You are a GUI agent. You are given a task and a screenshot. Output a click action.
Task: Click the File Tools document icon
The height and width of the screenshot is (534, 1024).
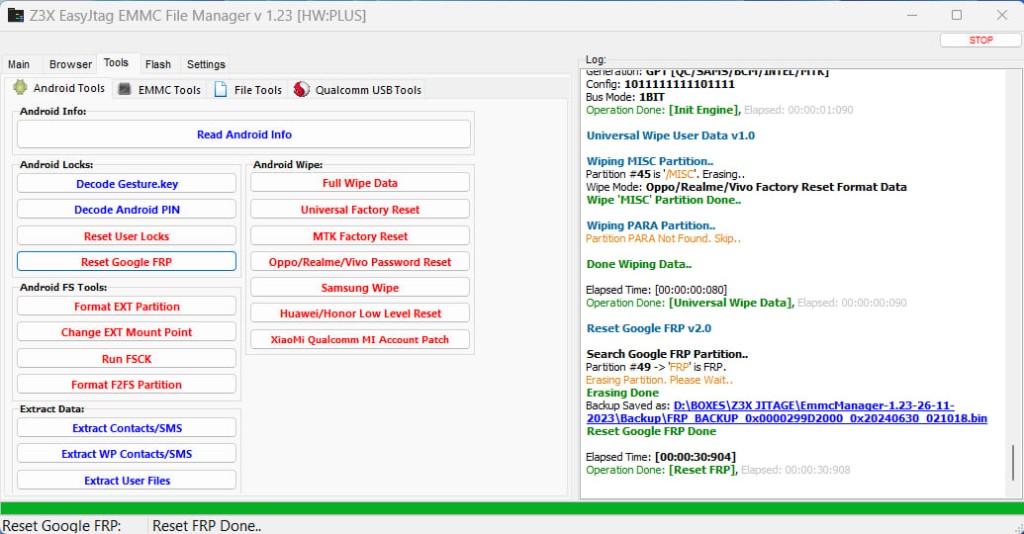221,89
